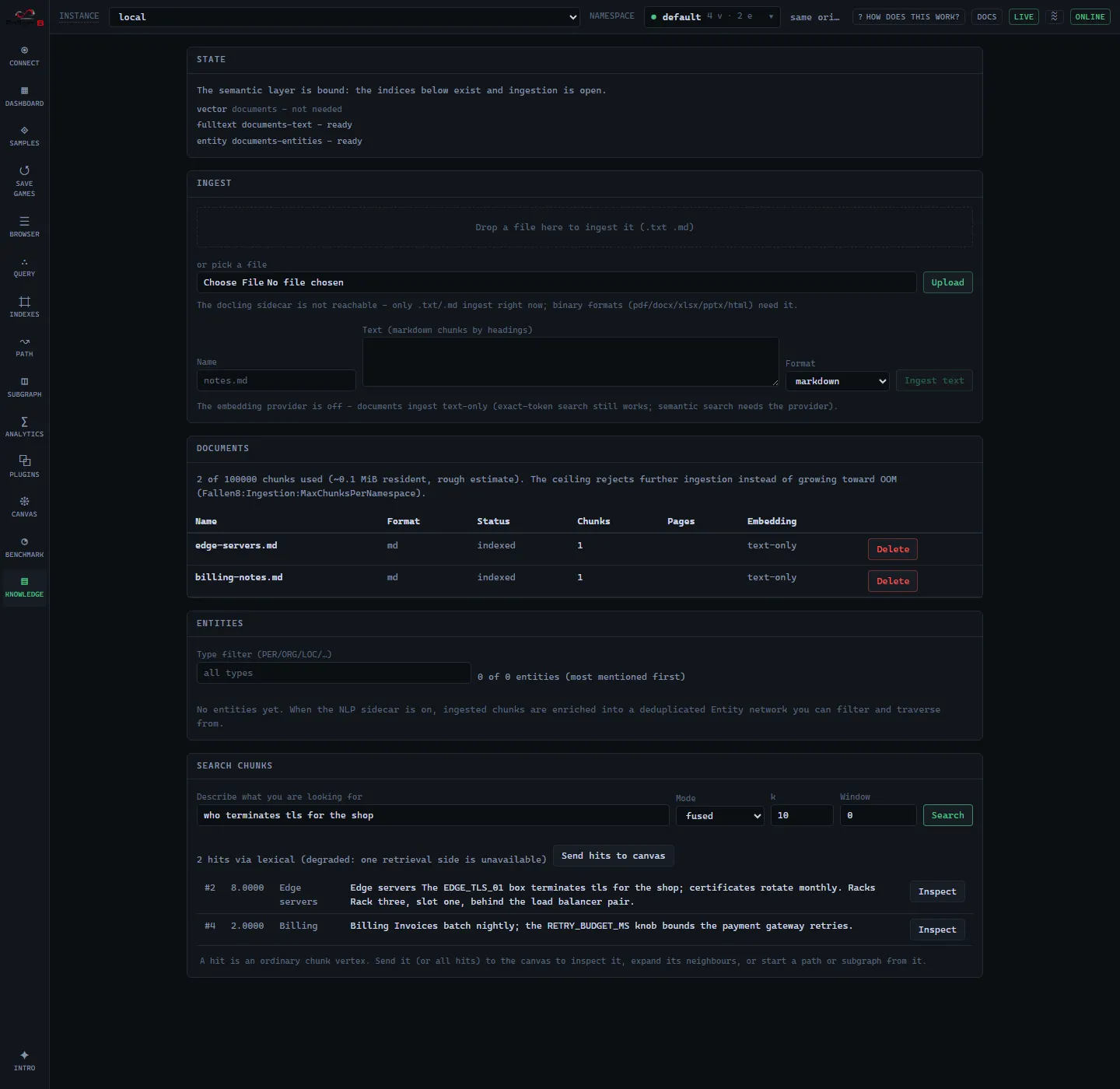The width and height of the screenshot is (1120, 1089).
Task: Focus the entity Type filter field
Action: [334, 673]
